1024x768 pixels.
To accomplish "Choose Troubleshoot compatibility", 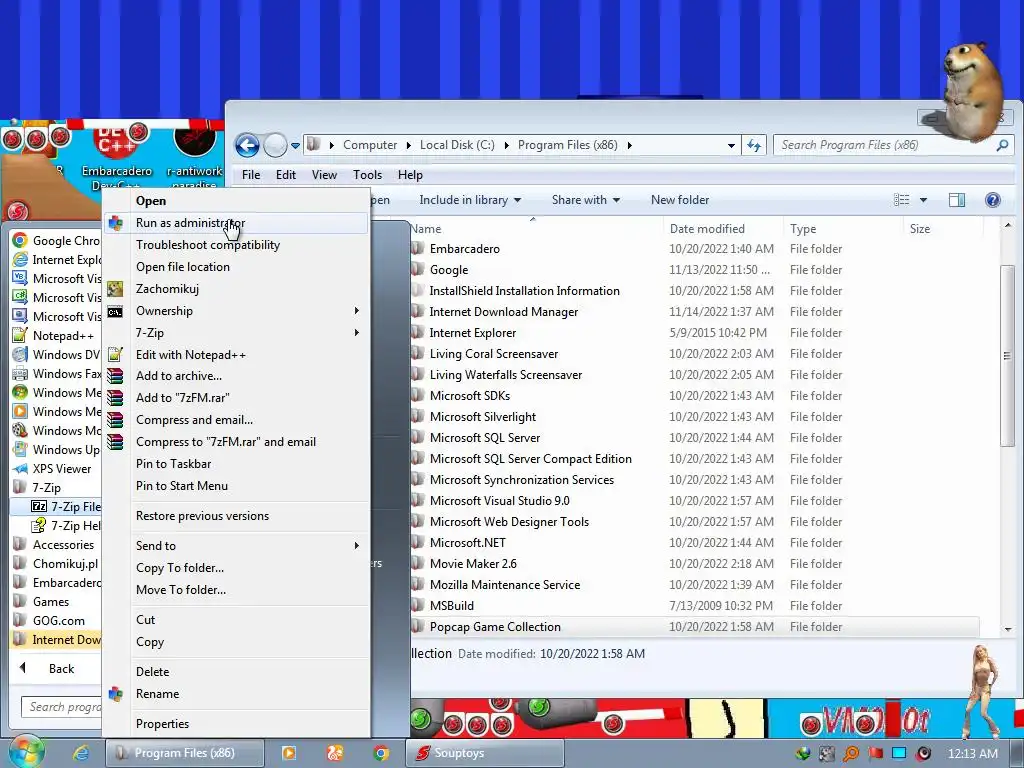I will [208, 245].
